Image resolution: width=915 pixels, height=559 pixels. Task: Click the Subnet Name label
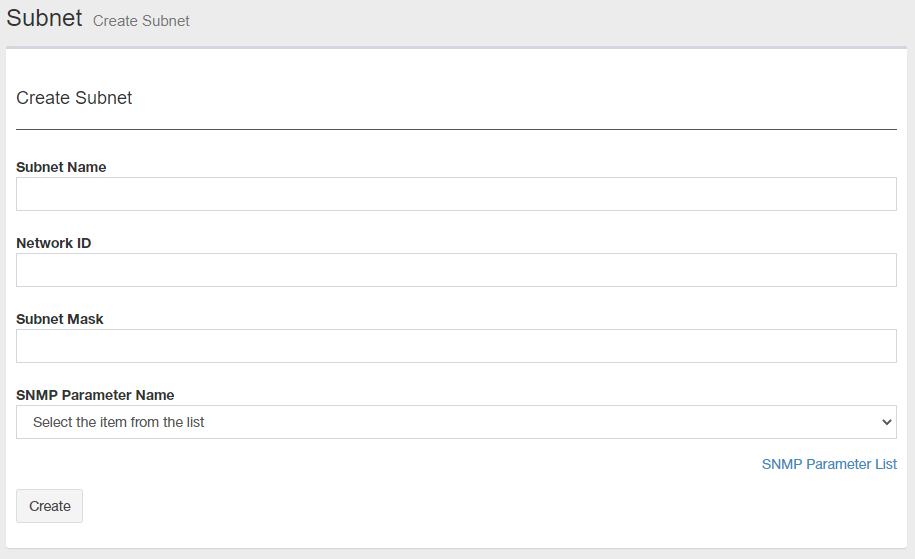point(61,167)
